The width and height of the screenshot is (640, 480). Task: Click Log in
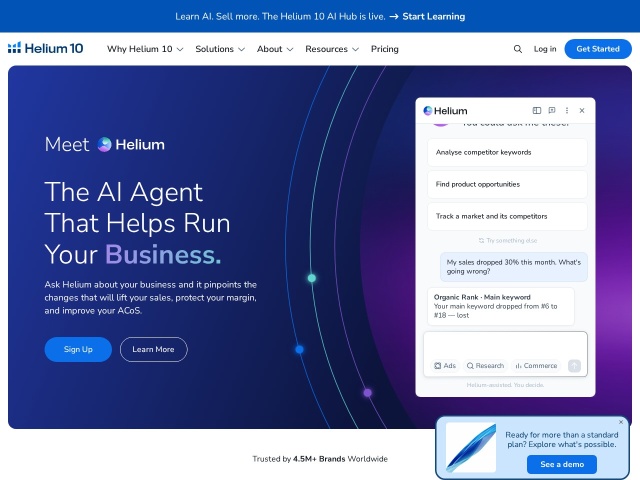(x=545, y=49)
